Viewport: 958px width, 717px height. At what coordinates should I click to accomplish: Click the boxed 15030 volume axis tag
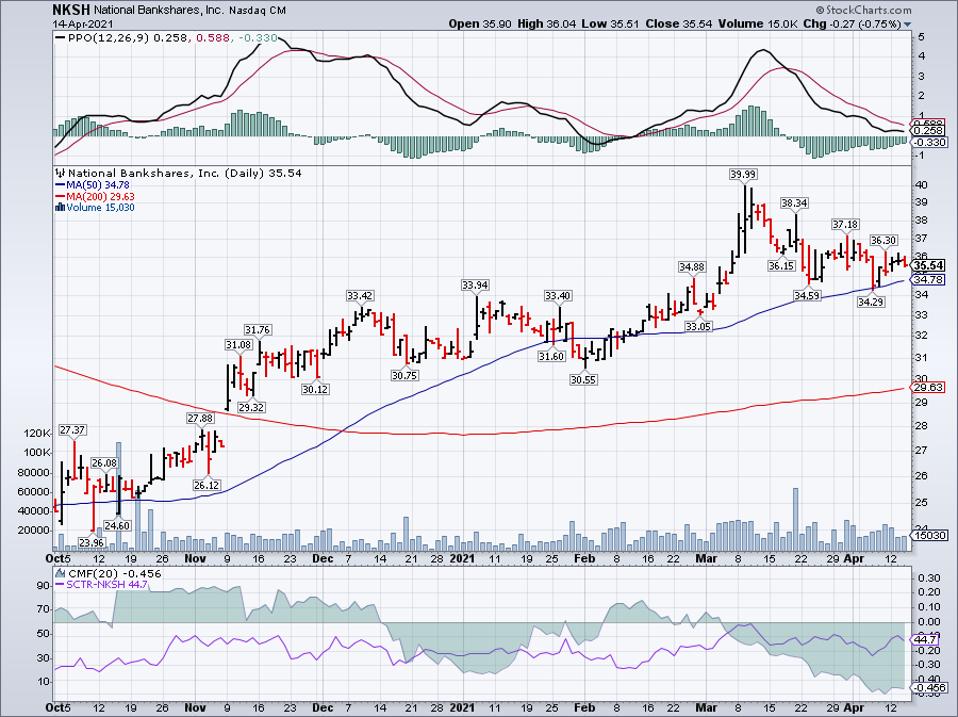(x=929, y=536)
